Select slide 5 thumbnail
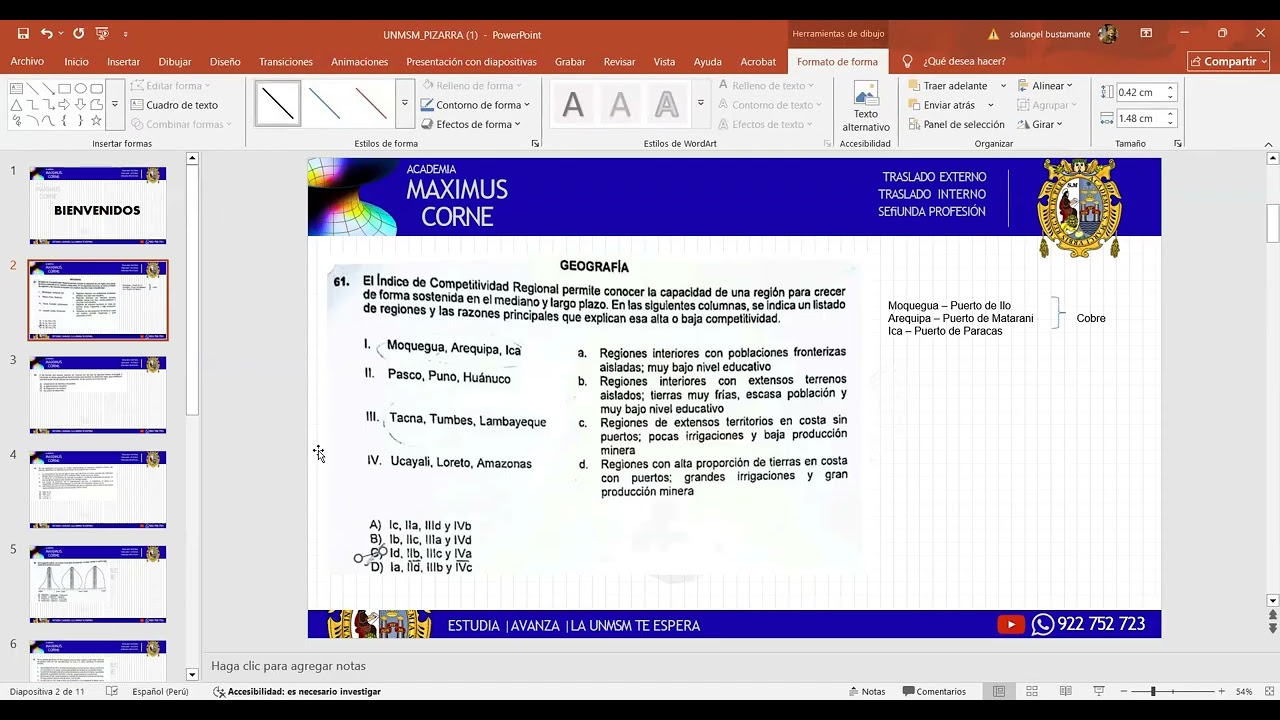 coord(98,584)
